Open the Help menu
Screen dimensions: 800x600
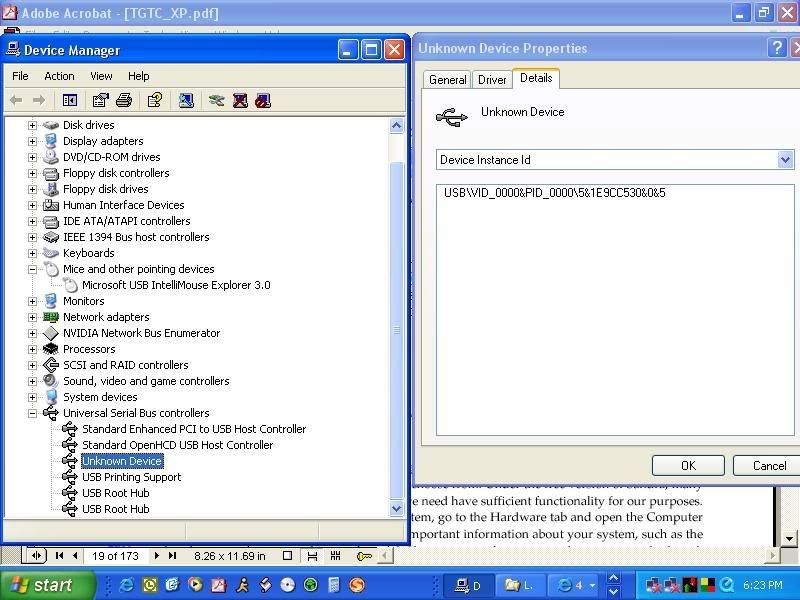[138, 76]
